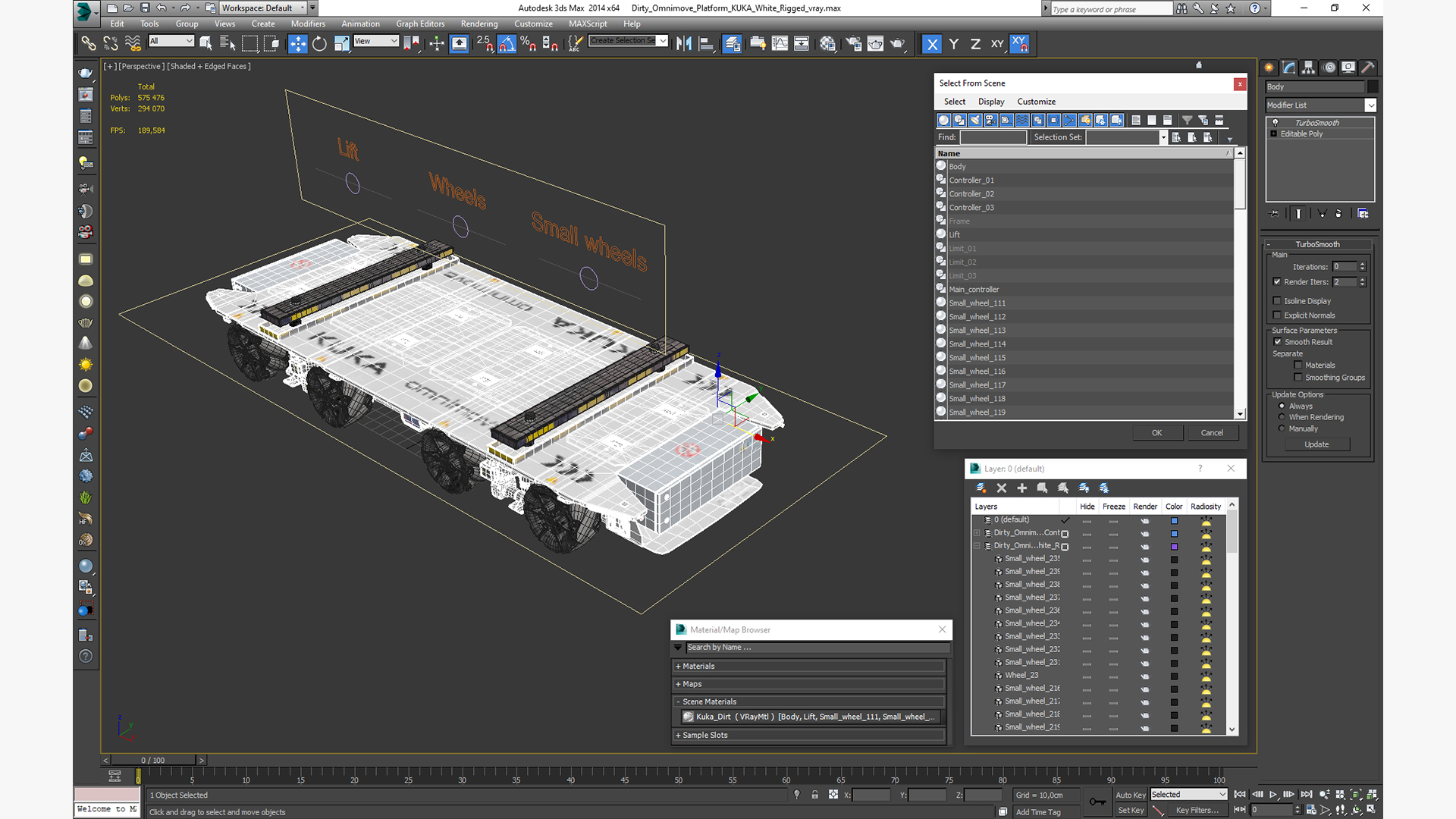The height and width of the screenshot is (819, 1456).
Task: Open the Hierarchy command panel tab
Action: [x=1308, y=67]
